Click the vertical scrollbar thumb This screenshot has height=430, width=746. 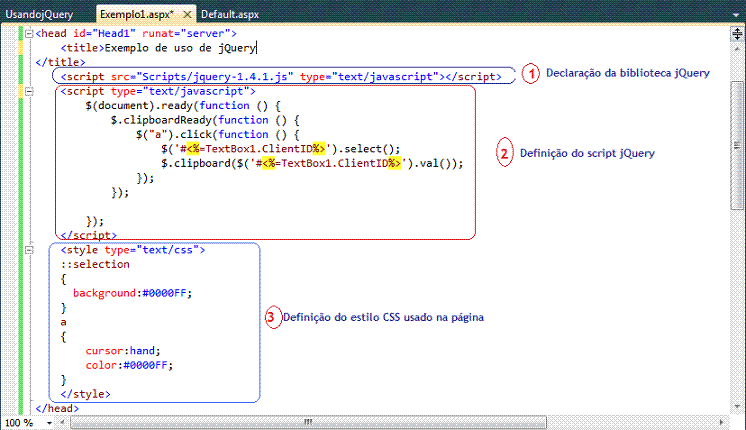tap(737, 145)
